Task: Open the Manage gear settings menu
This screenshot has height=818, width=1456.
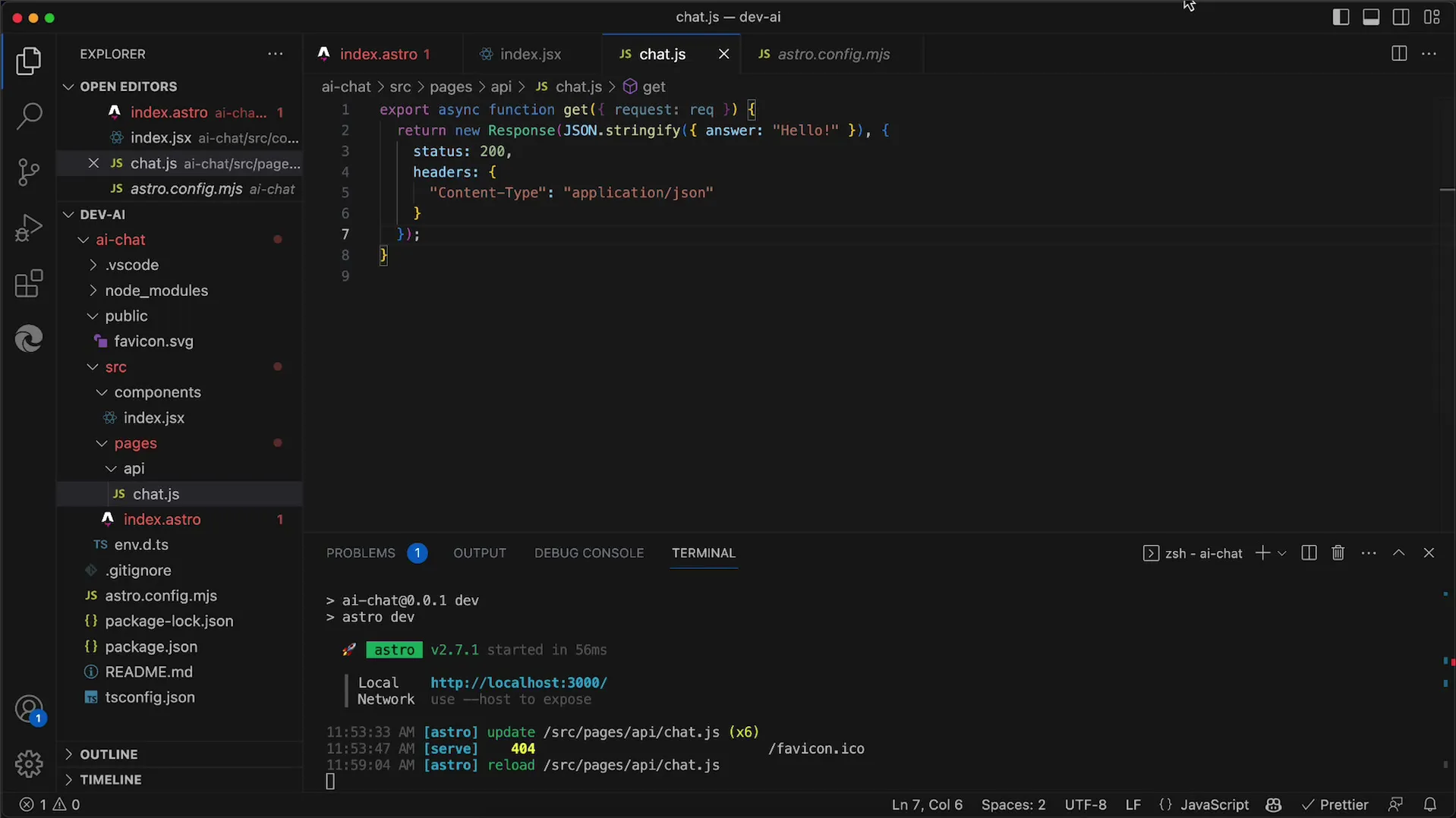Action: (x=29, y=763)
